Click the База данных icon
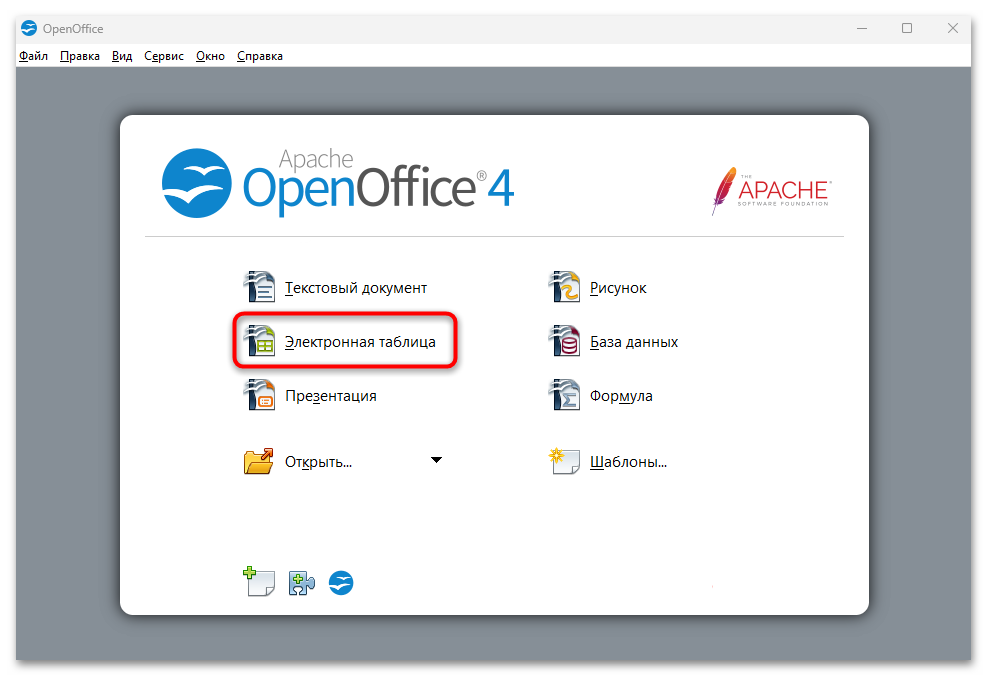The image size is (987, 676). pyautogui.click(x=564, y=341)
